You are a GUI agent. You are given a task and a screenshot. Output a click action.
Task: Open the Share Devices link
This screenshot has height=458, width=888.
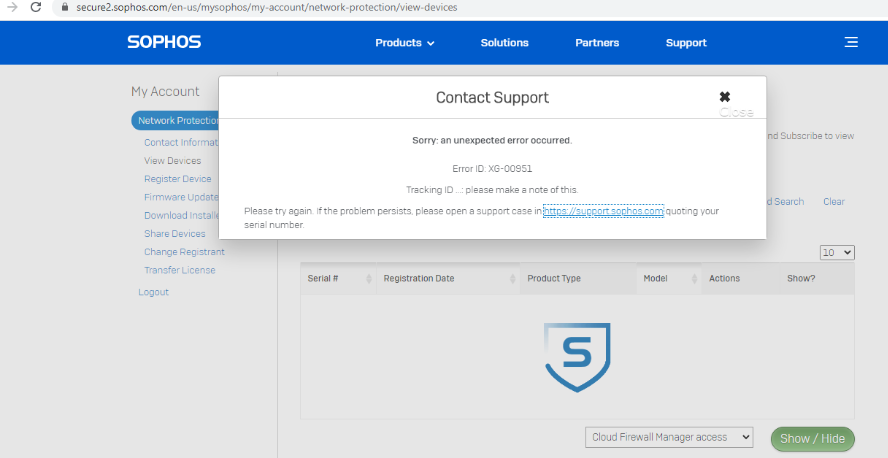174,233
